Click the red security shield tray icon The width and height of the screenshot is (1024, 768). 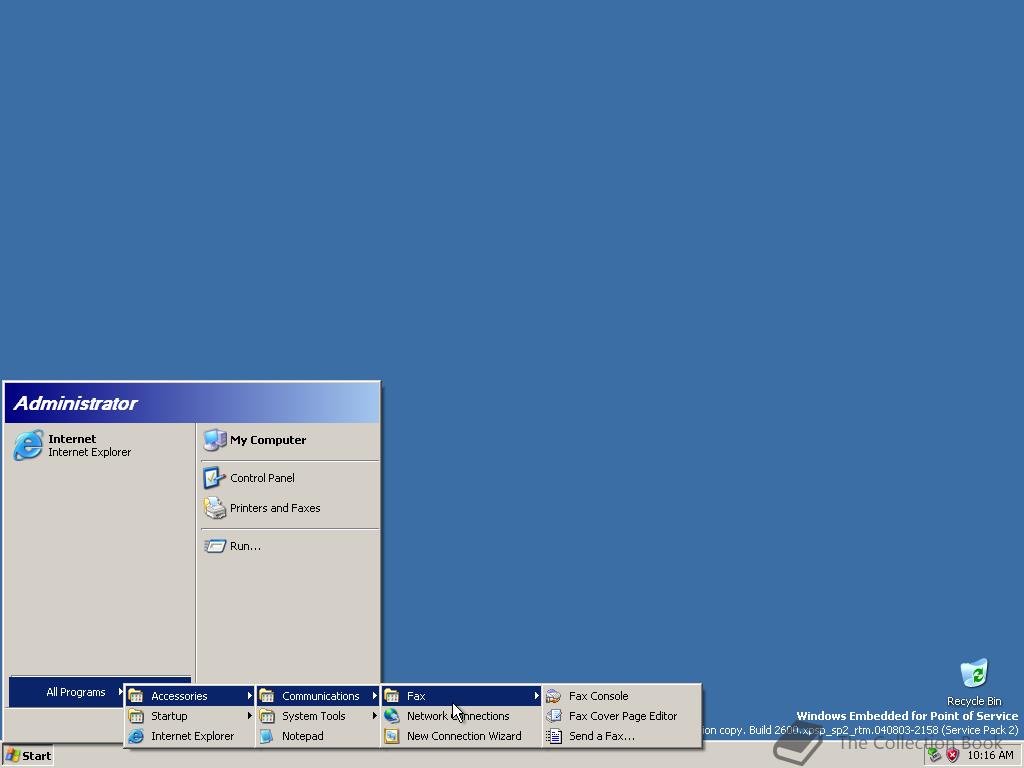[953, 756]
